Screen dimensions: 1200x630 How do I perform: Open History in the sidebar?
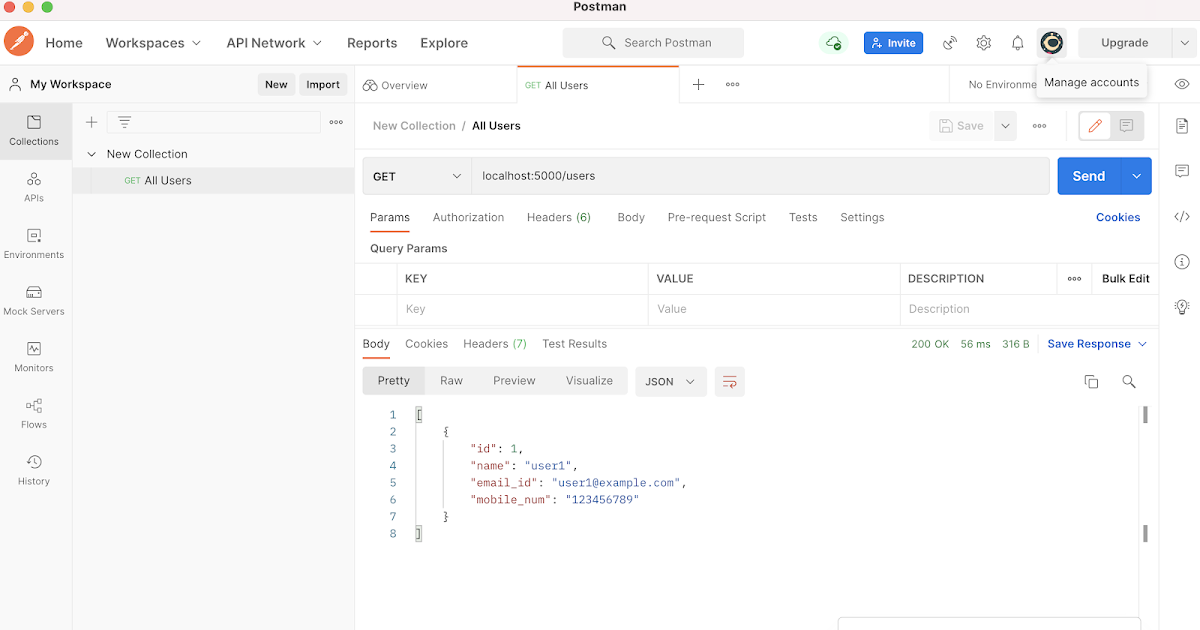pos(34,470)
